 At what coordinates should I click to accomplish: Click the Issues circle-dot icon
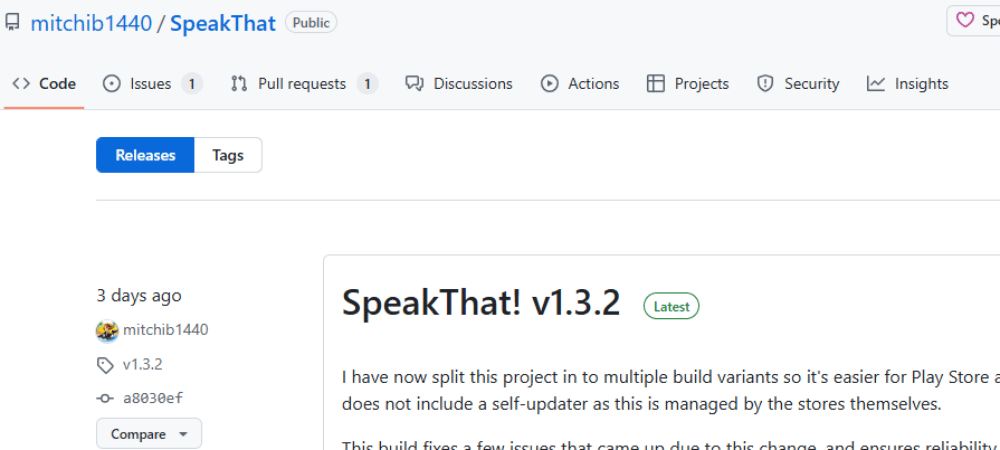click(112, 83)
